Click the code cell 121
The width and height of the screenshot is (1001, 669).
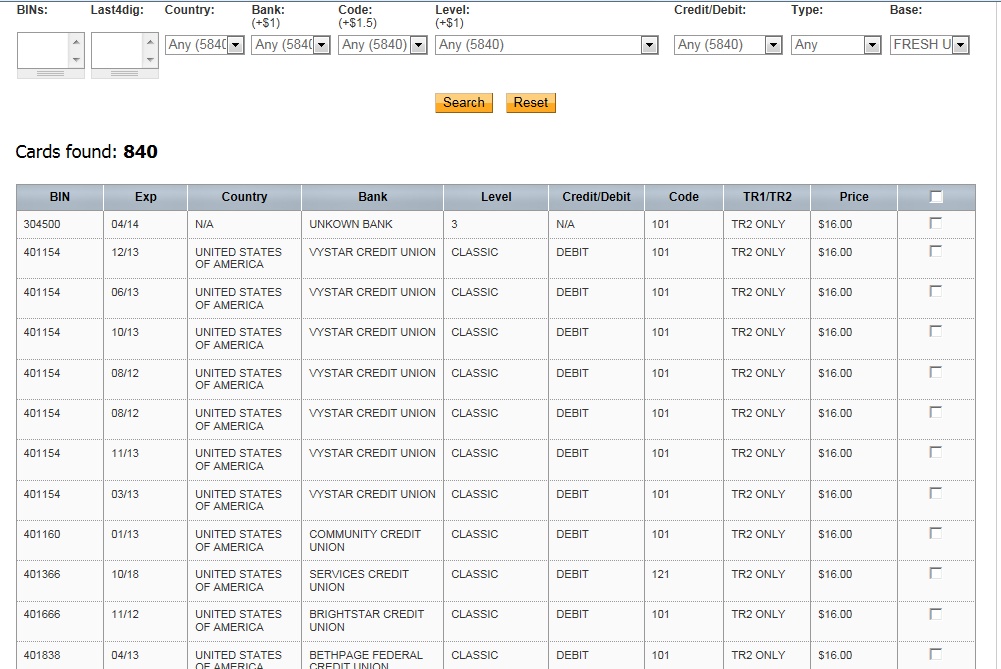coord(661,575)
